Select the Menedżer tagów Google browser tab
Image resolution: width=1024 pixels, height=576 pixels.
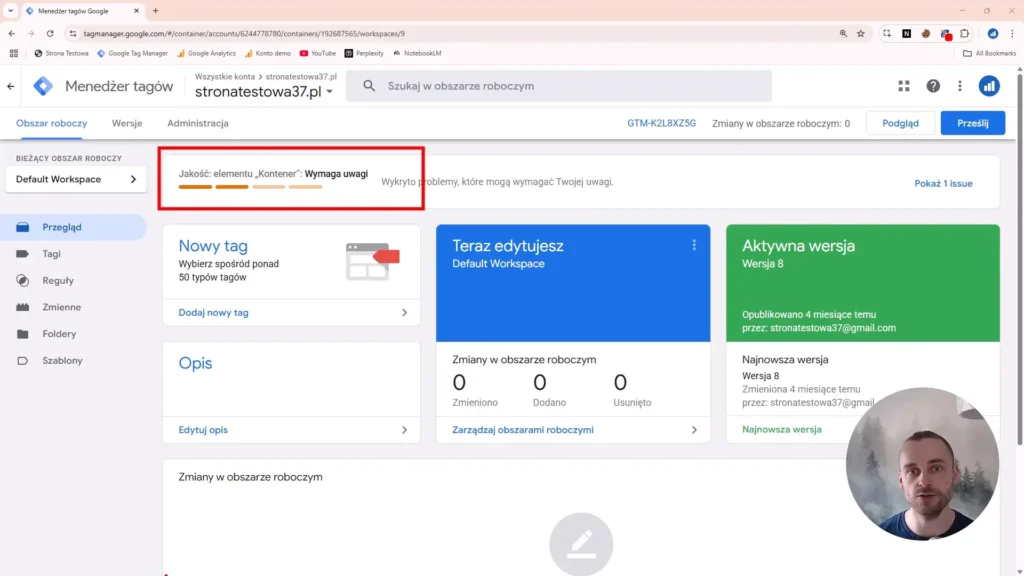point(82,11)
